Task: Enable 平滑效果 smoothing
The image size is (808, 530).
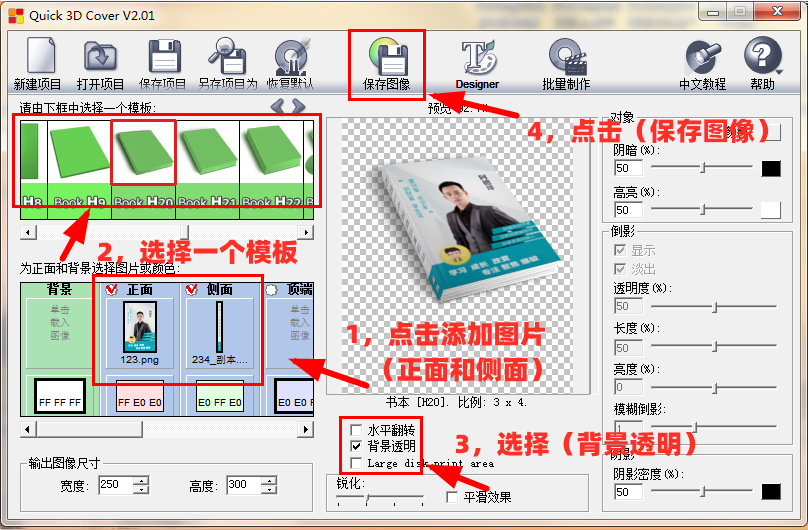Action: (452, 497)
